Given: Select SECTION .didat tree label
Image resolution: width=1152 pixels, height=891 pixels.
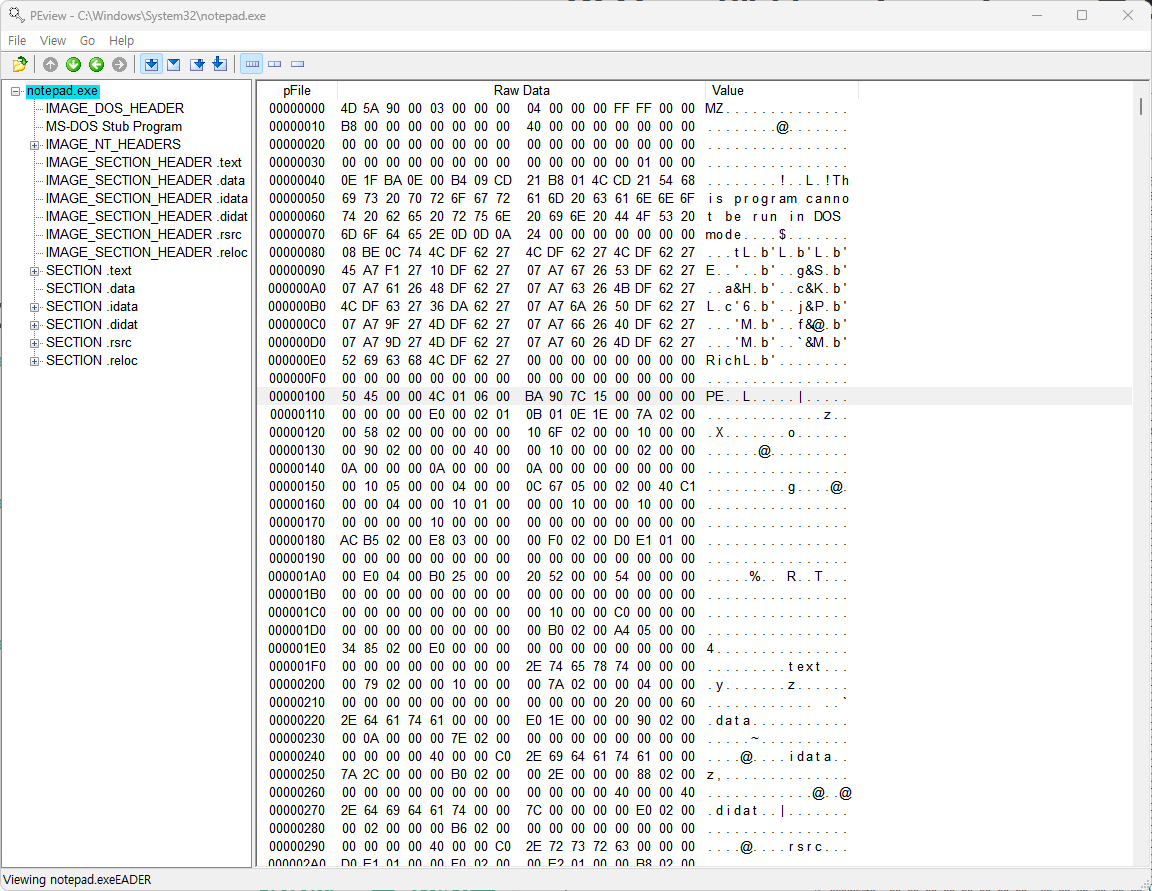Looking at the screenshot, I should pos(92,325).
